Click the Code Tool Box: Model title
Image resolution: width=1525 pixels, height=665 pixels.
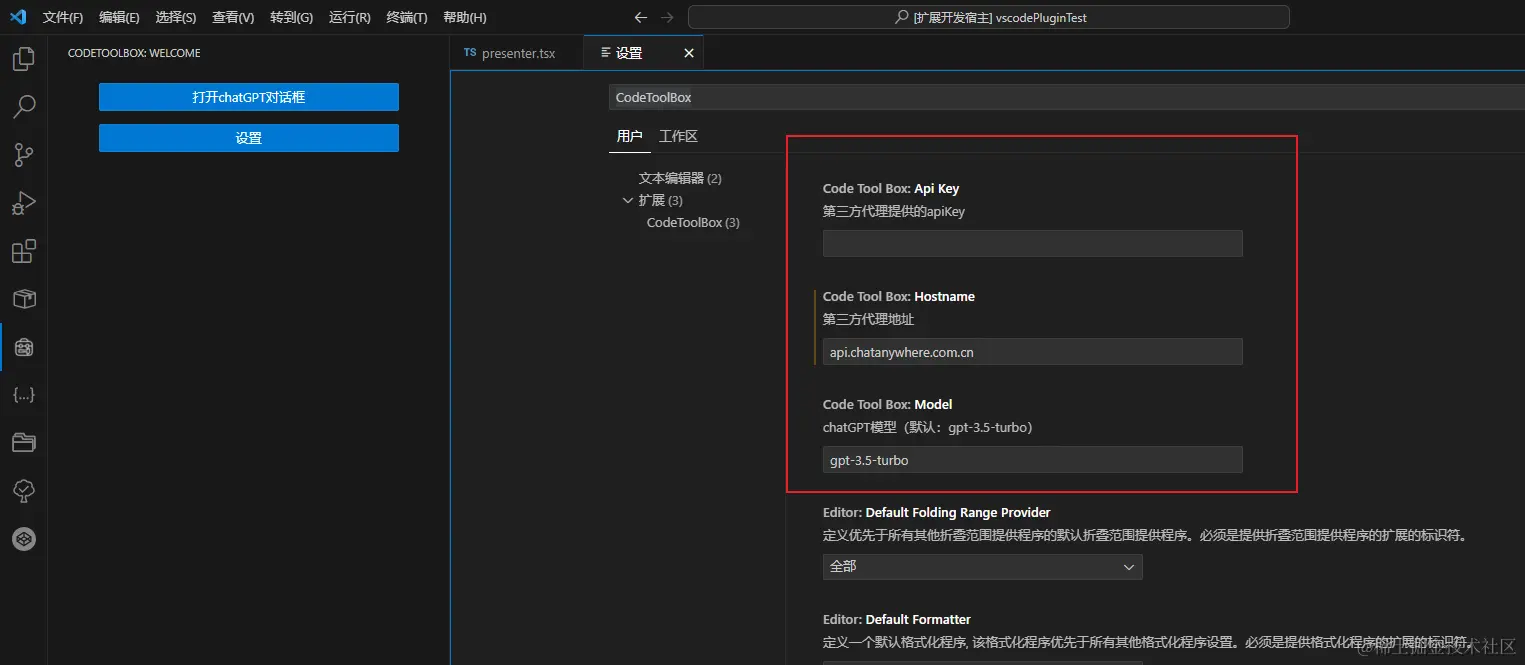[887, 404]
